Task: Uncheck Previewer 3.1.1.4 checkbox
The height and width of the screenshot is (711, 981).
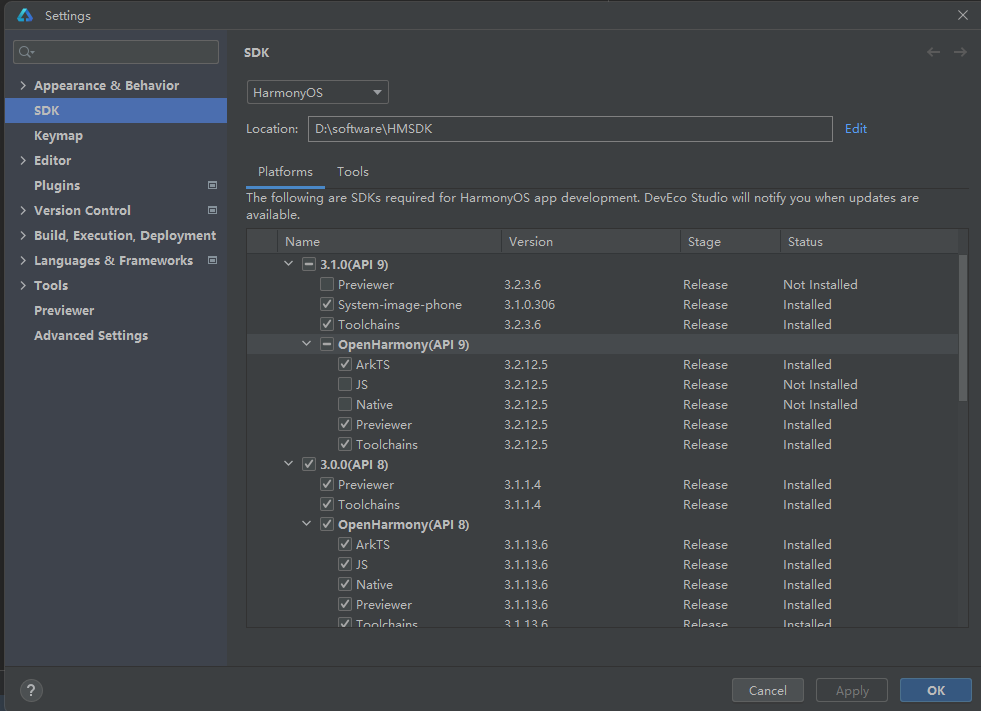Action: (327, 484)
